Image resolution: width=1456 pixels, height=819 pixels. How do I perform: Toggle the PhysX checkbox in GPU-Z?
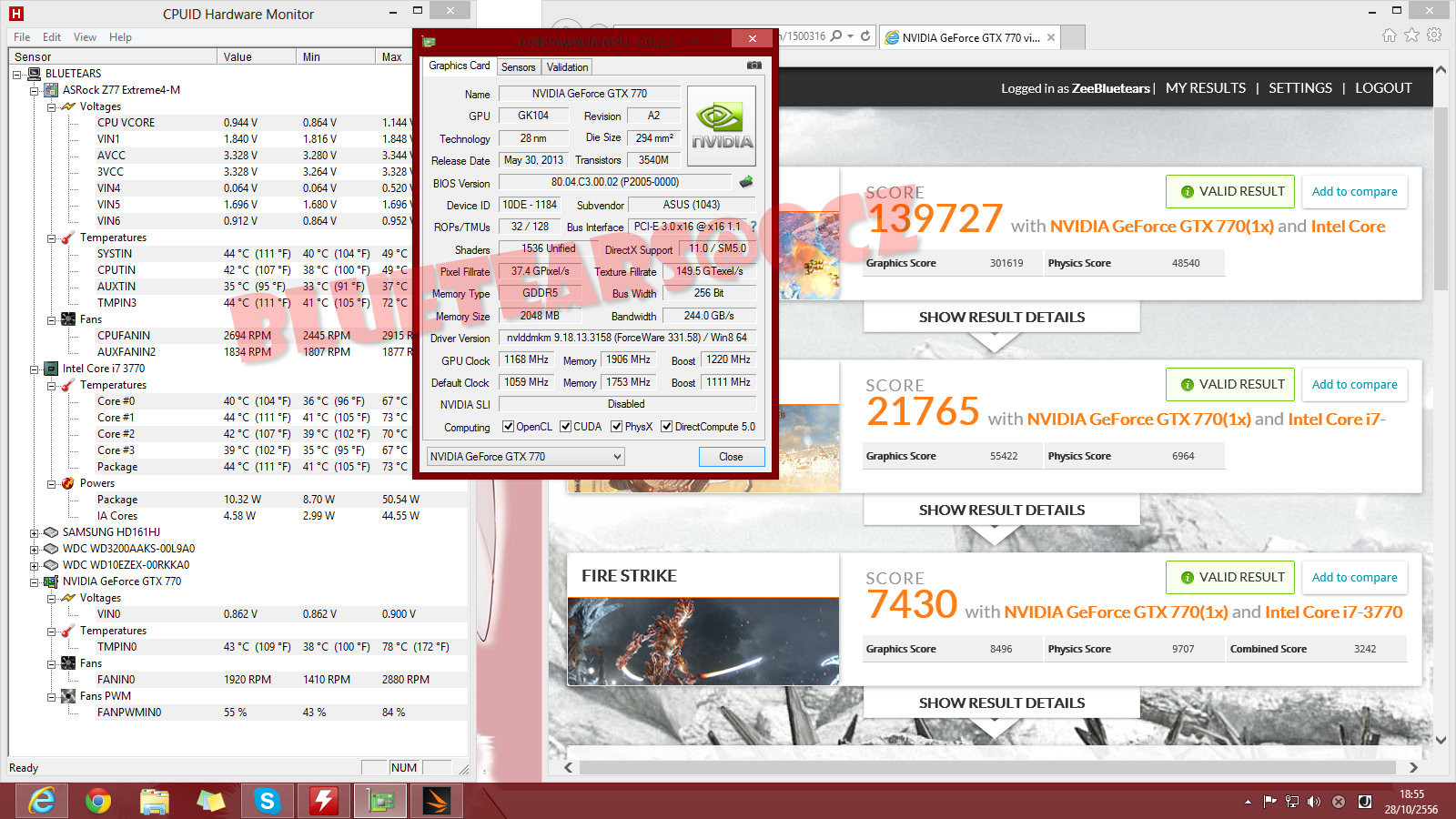[617, 427]
